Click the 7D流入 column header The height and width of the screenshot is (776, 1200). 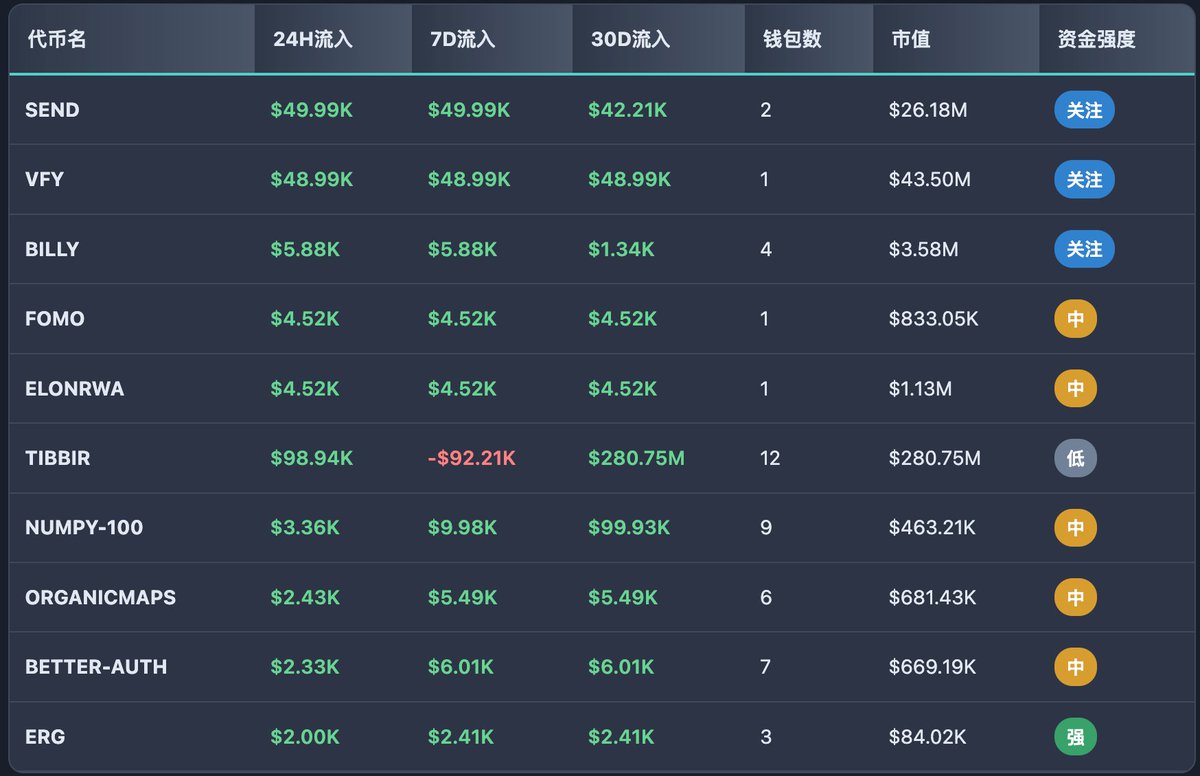coord(461,40)
